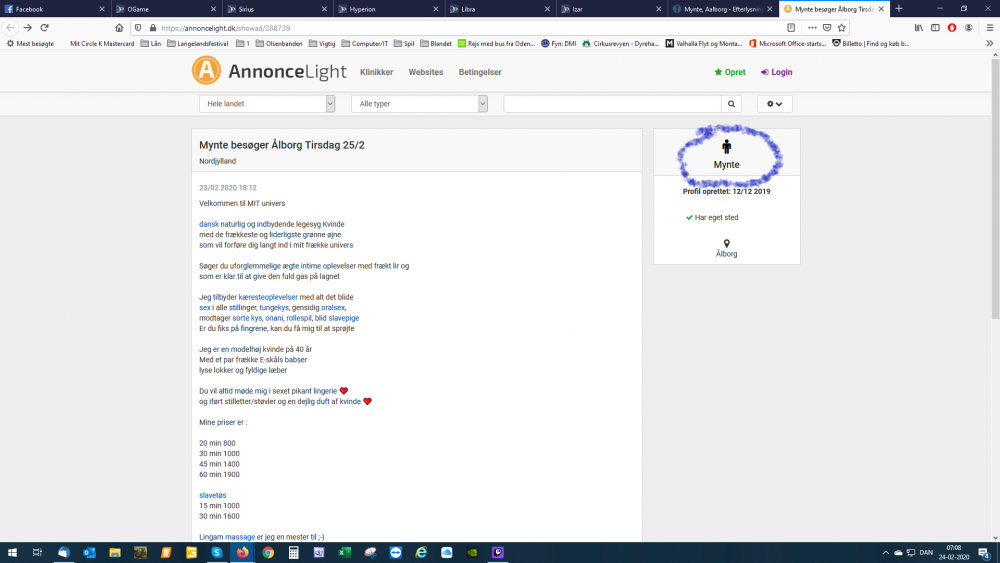Open Calculator from the taskbar
The width and height of the screenshot is (1000, 563).
point(293,553)
